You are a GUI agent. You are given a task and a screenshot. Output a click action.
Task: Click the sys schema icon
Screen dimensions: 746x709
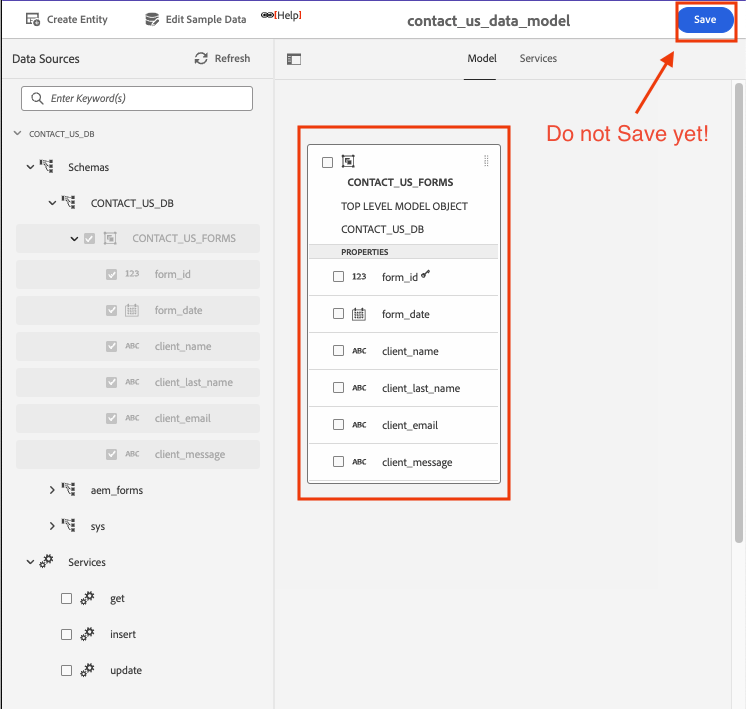tap(69, 526)
